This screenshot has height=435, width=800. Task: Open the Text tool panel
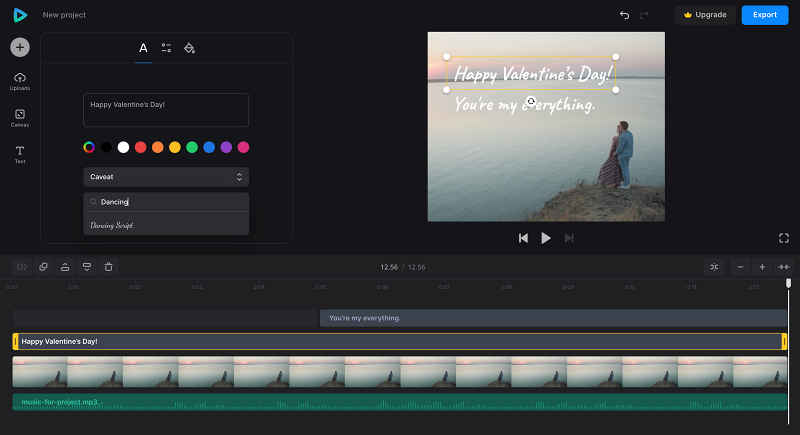click(20, 155)
